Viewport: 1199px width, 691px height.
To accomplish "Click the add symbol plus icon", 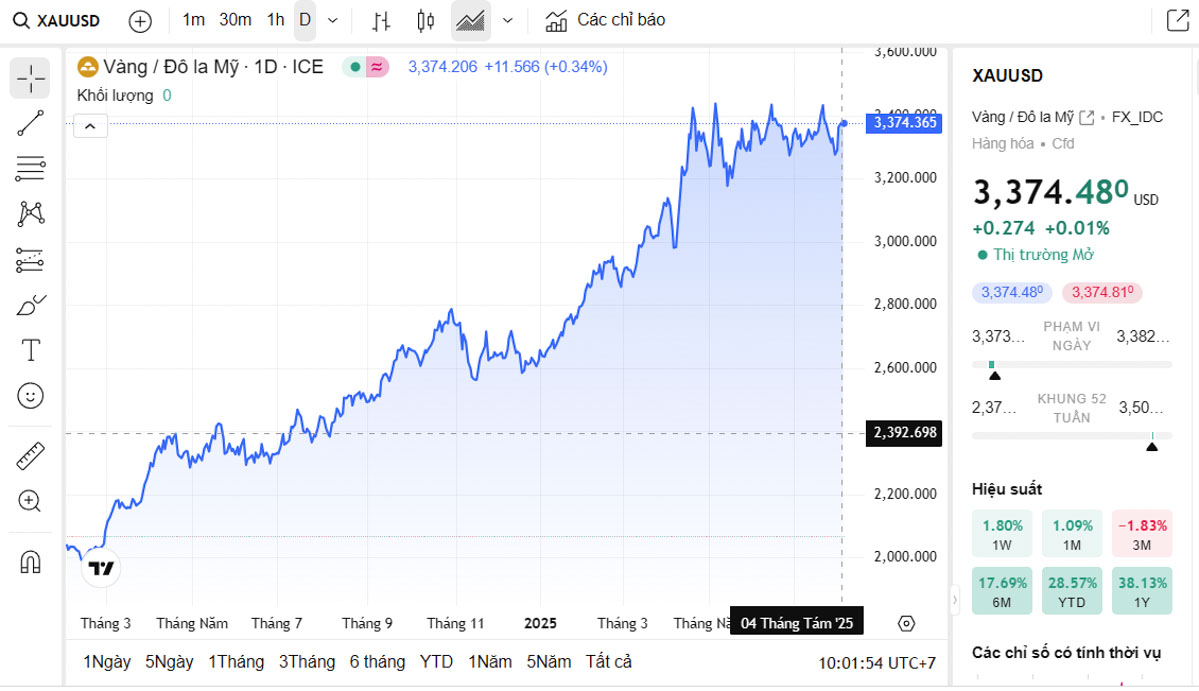I will pos(141,20).
